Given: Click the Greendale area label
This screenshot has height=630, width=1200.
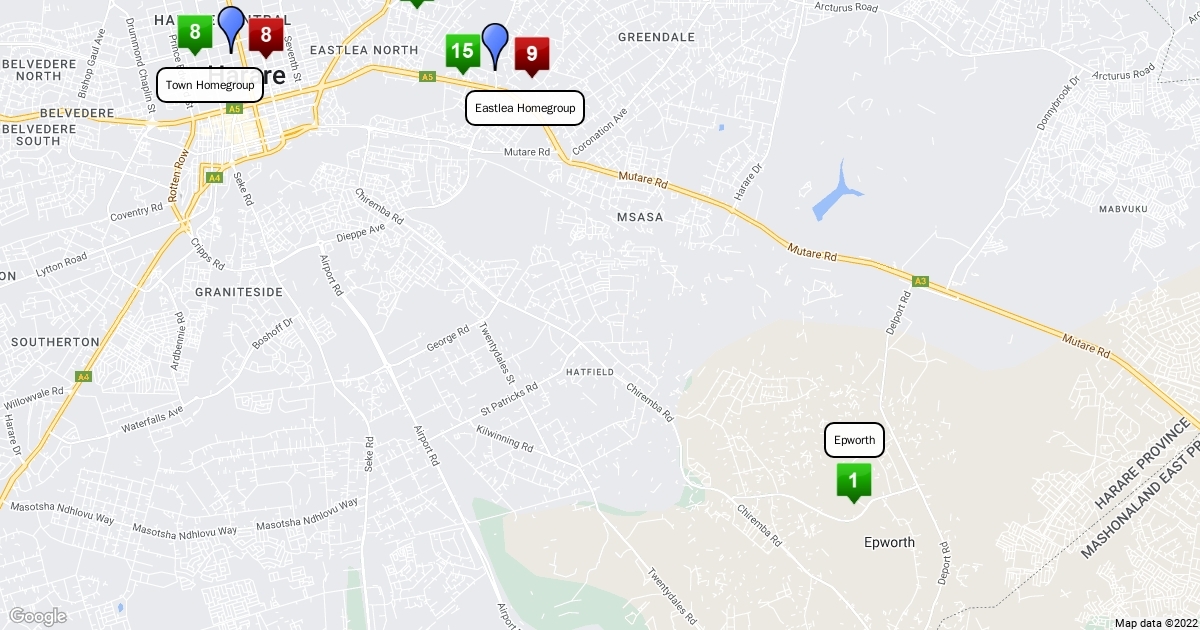Looking at the screenshot, I should coord(656,37).
